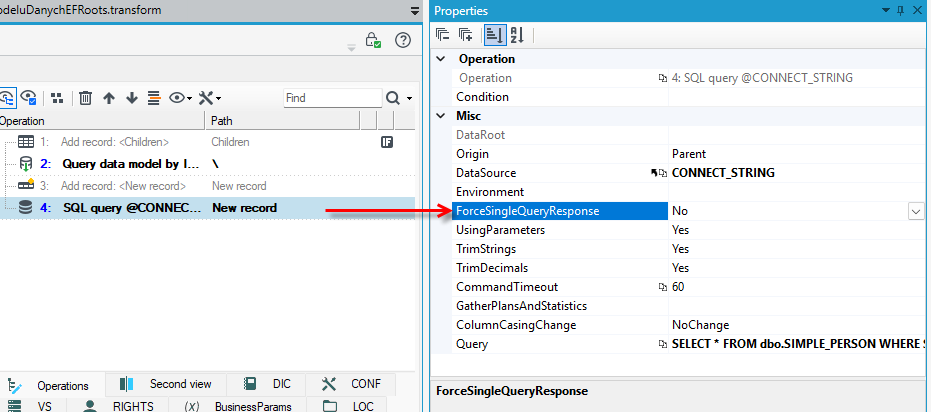
Task: Pin the Properties panel
Action: tap(900, 11)
